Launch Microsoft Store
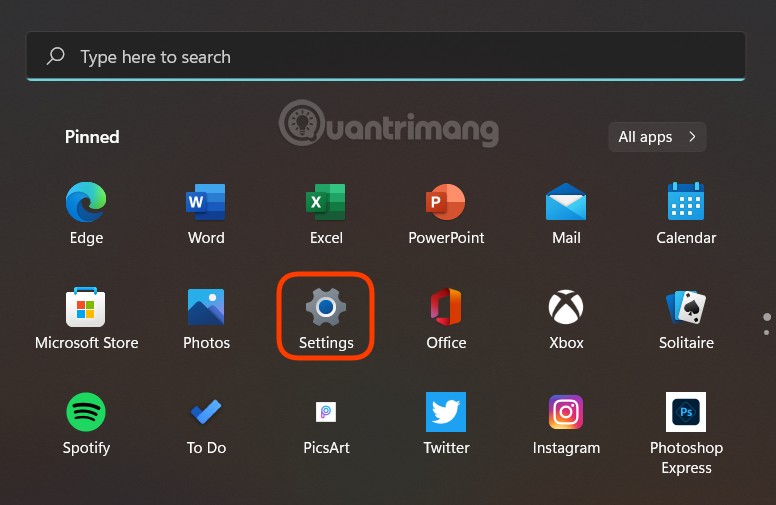 click(86, 307)
